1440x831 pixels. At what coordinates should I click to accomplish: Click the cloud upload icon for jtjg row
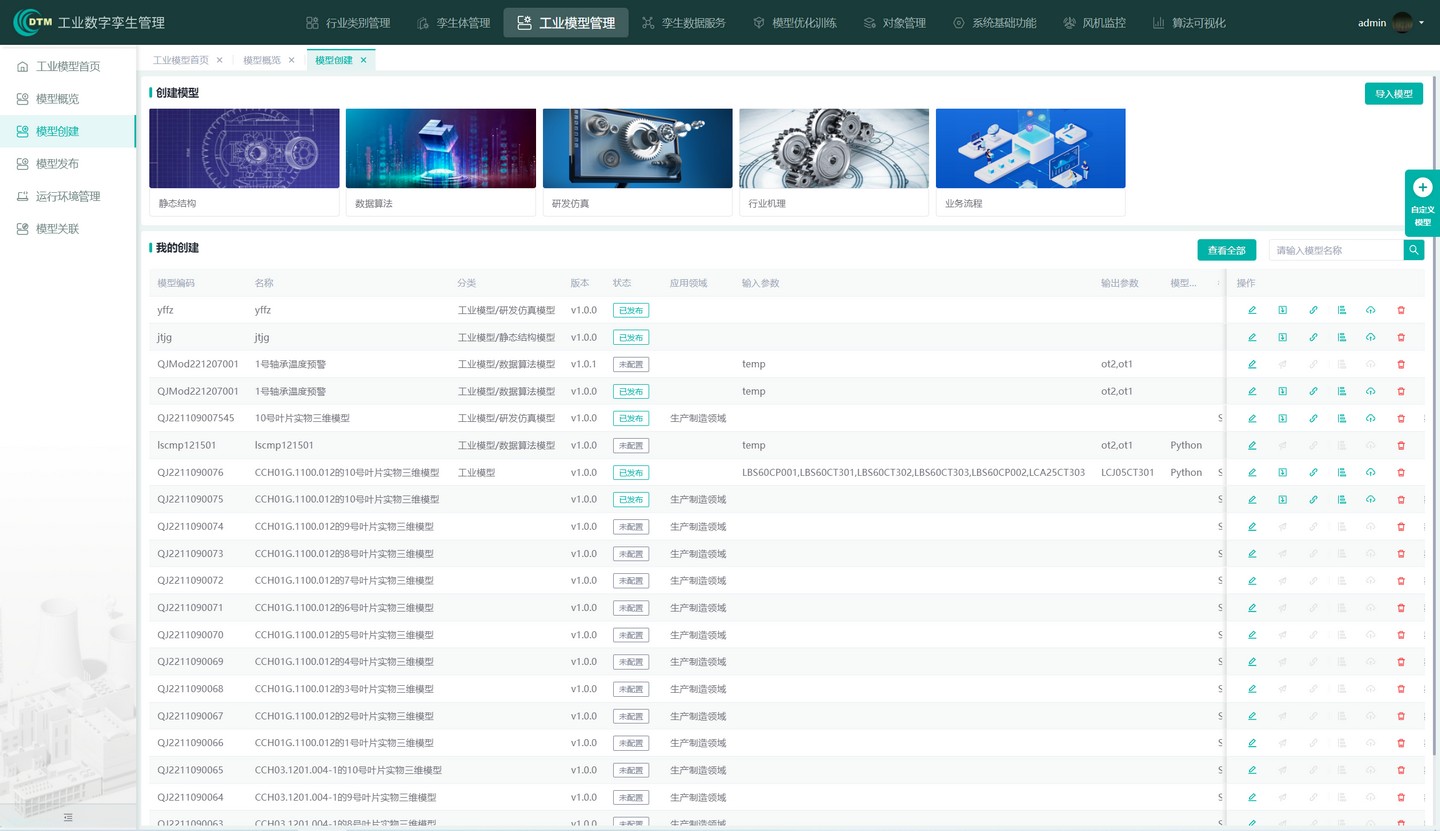pyautogui.click(x=1371, y=337)
